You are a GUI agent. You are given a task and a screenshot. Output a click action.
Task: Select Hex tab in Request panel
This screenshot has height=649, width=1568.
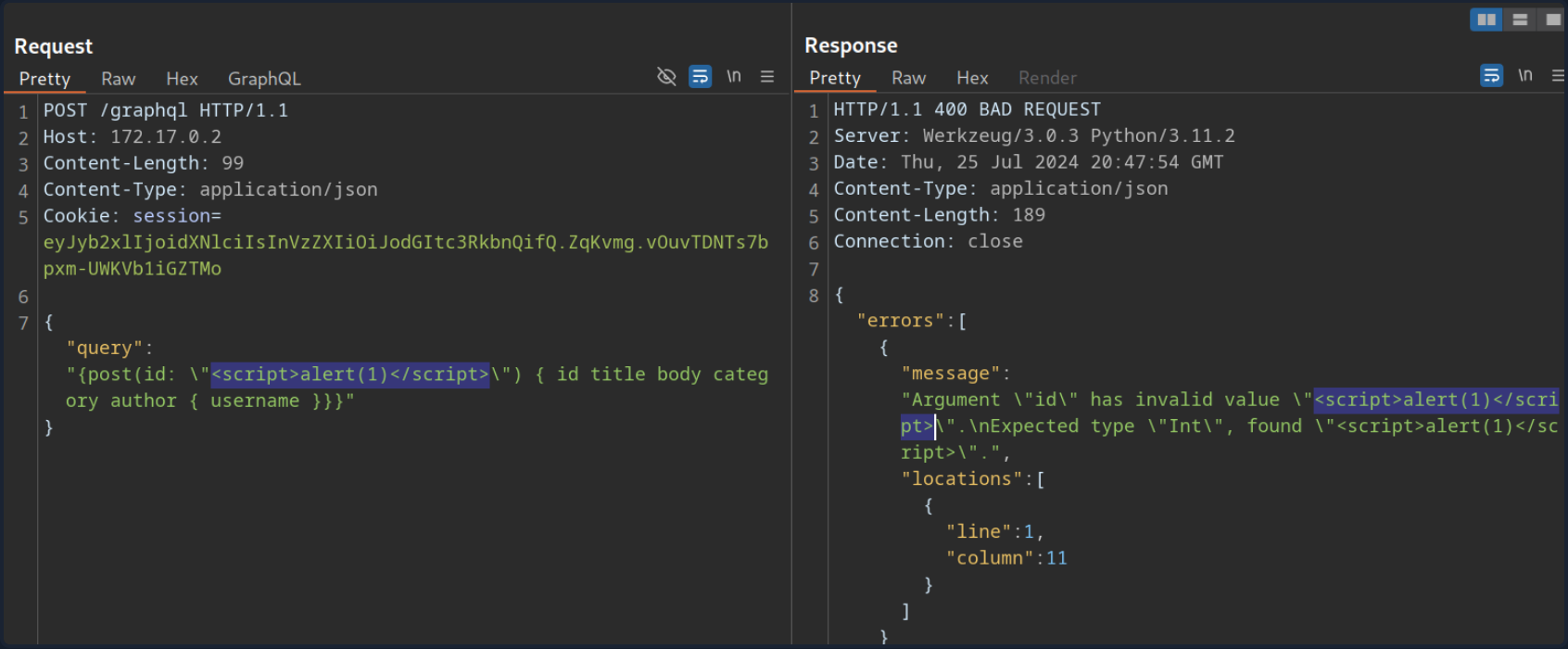182,79
